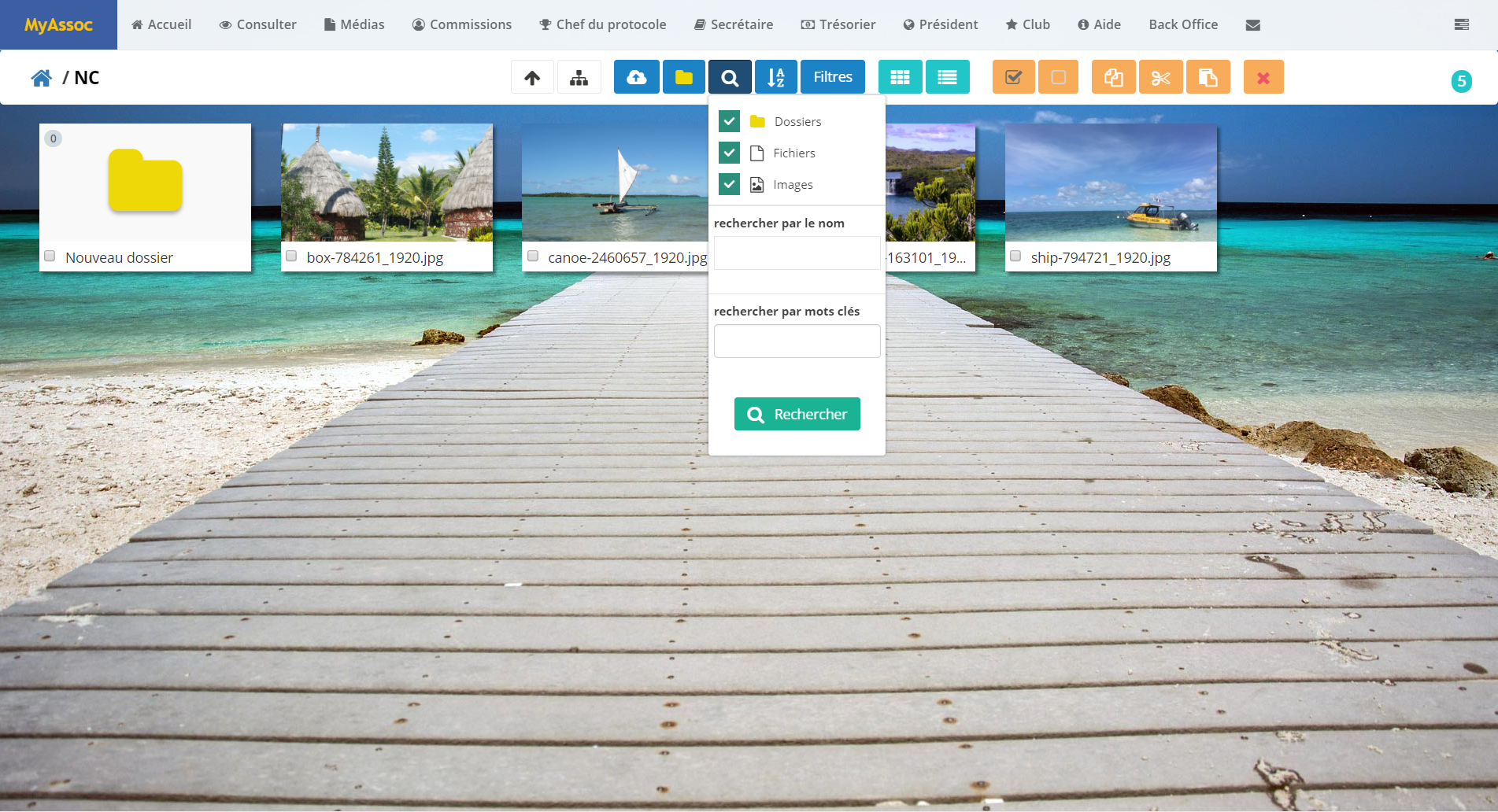Image resolution: width=1498 pixels, height=812 pixels.
Task: Click the Rechercher button
Action: (x=797, y=414)
